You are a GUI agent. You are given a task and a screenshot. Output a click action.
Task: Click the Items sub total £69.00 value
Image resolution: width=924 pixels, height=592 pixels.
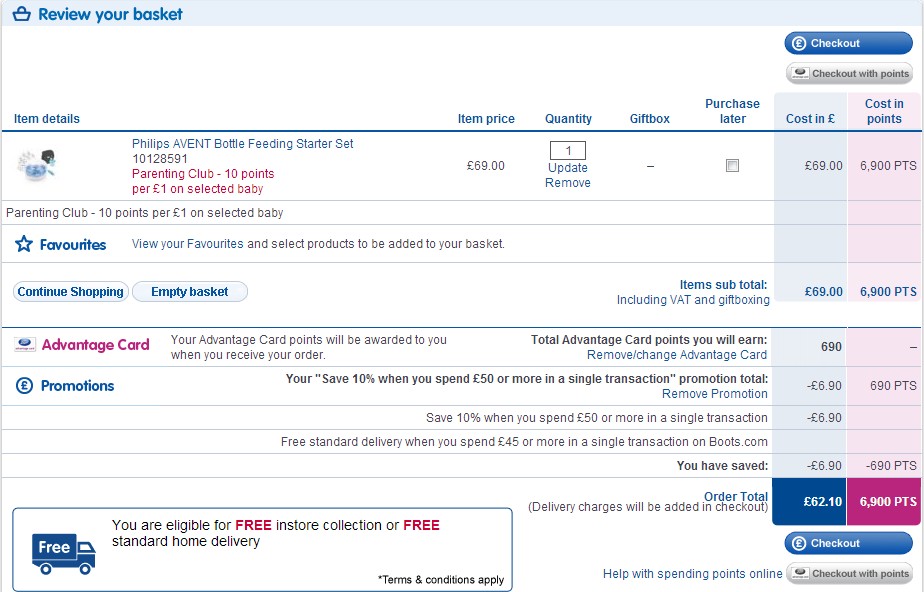(x=823, y=292)
